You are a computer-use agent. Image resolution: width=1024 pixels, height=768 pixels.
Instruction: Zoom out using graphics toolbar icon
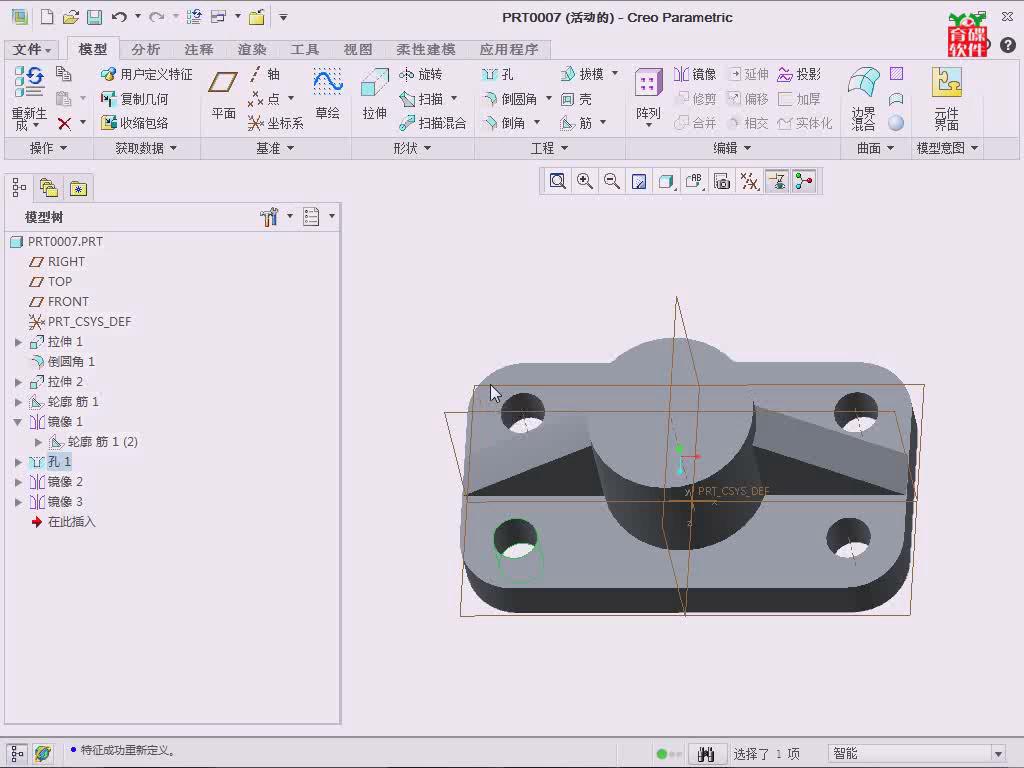pos(611,181)
